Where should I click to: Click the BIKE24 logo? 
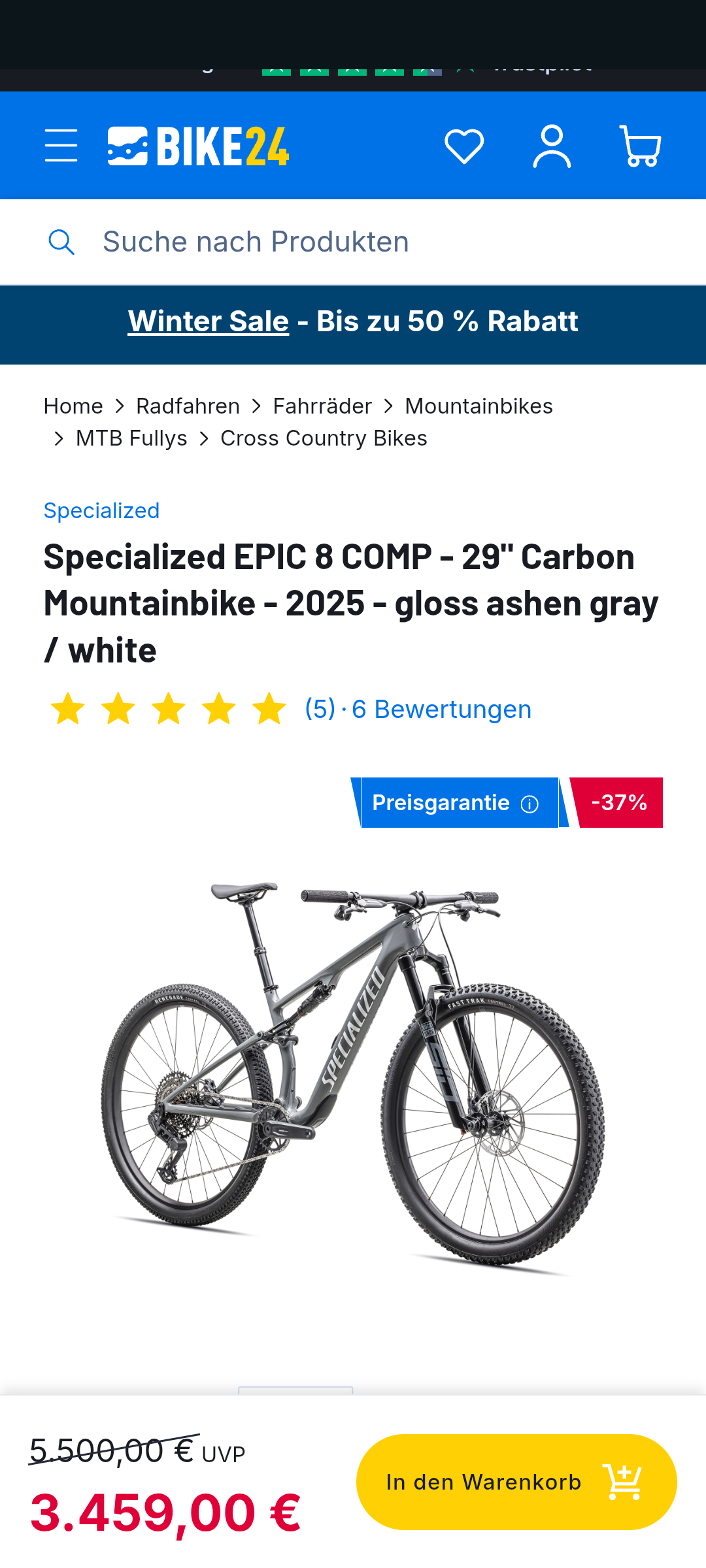(198, 146)
